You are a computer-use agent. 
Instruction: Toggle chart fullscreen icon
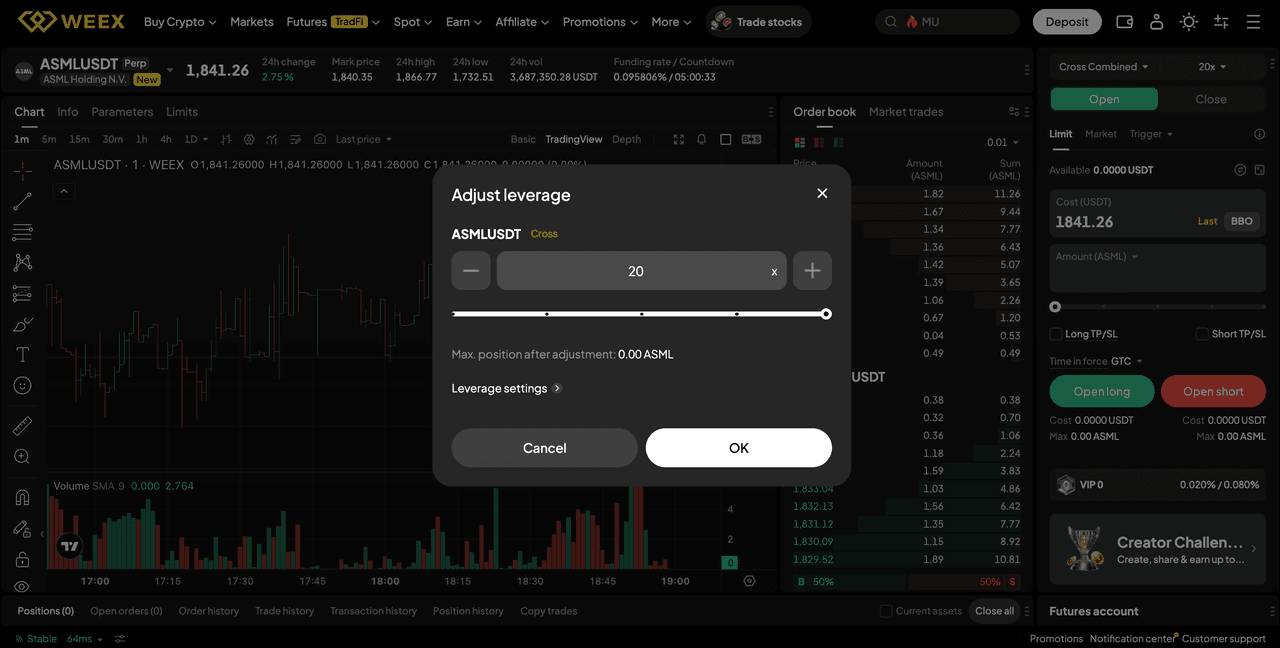pos(679,139)
